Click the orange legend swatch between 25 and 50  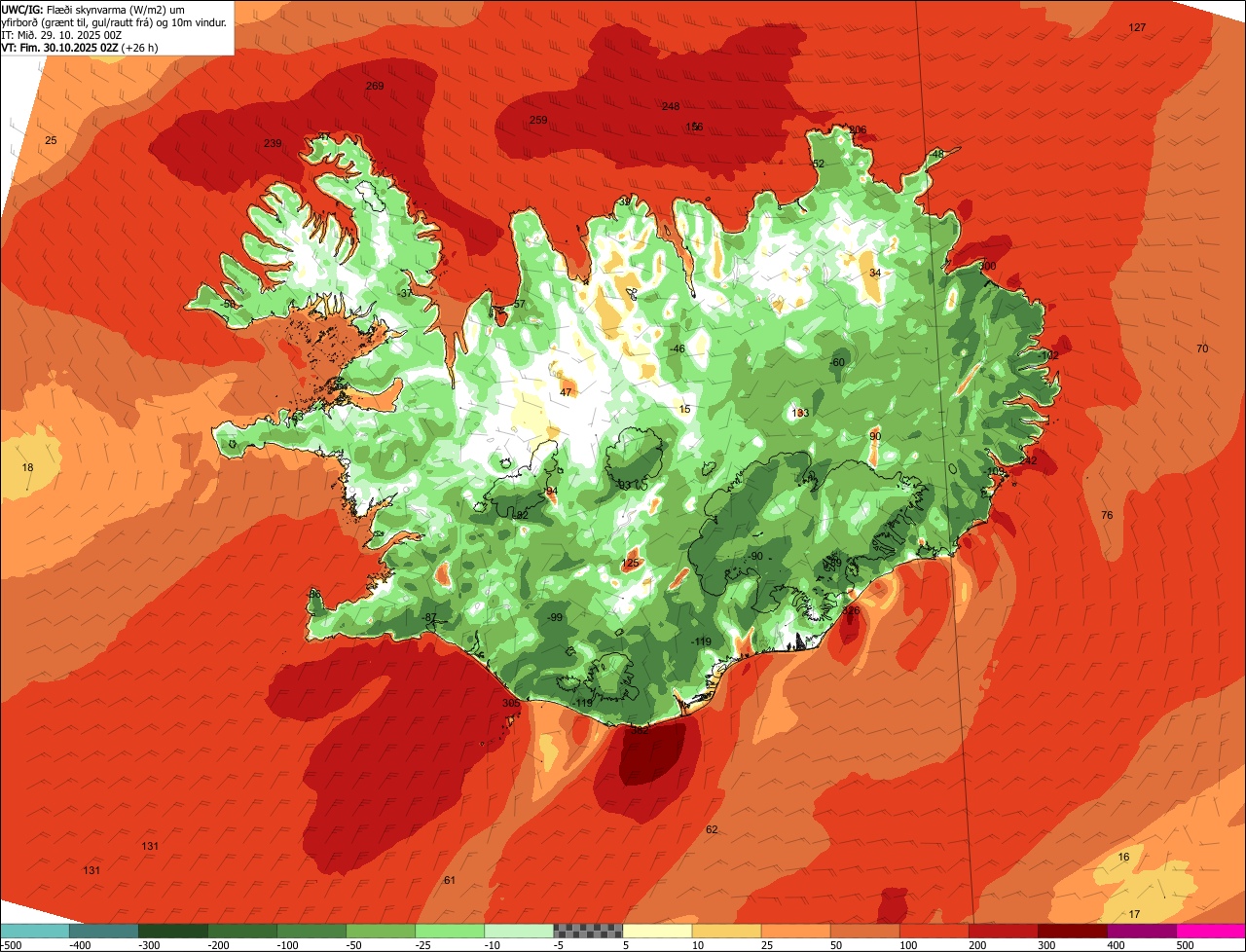(794, 931)
